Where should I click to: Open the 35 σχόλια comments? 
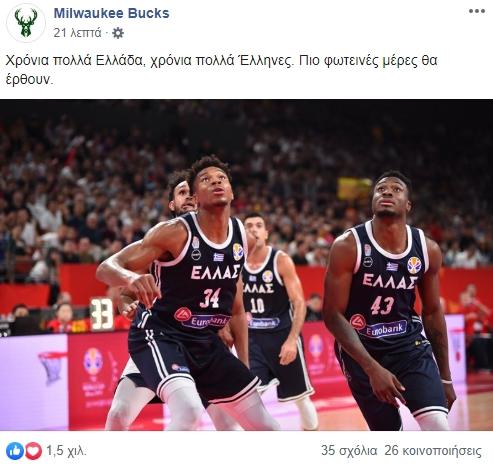click(x=349, y=451)
